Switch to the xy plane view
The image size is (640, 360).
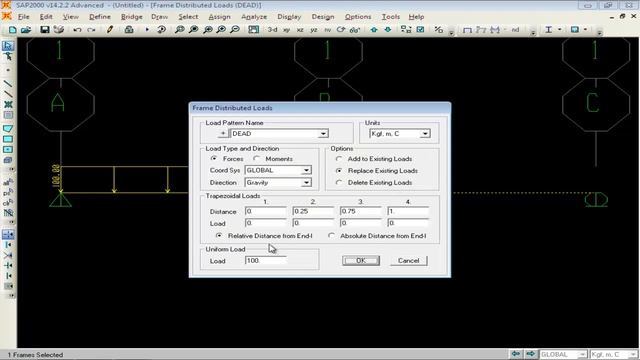[287, 30]
